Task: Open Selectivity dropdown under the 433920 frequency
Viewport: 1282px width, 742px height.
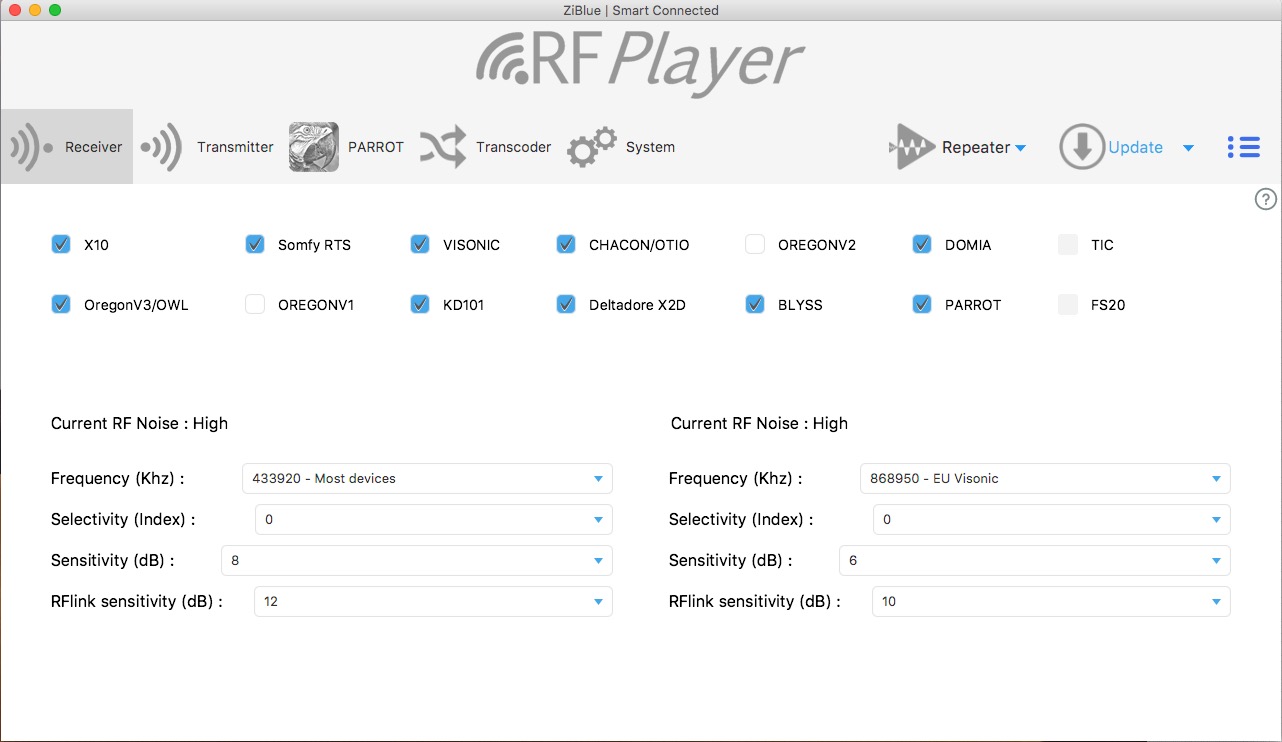Action: [x=434, y=519]
